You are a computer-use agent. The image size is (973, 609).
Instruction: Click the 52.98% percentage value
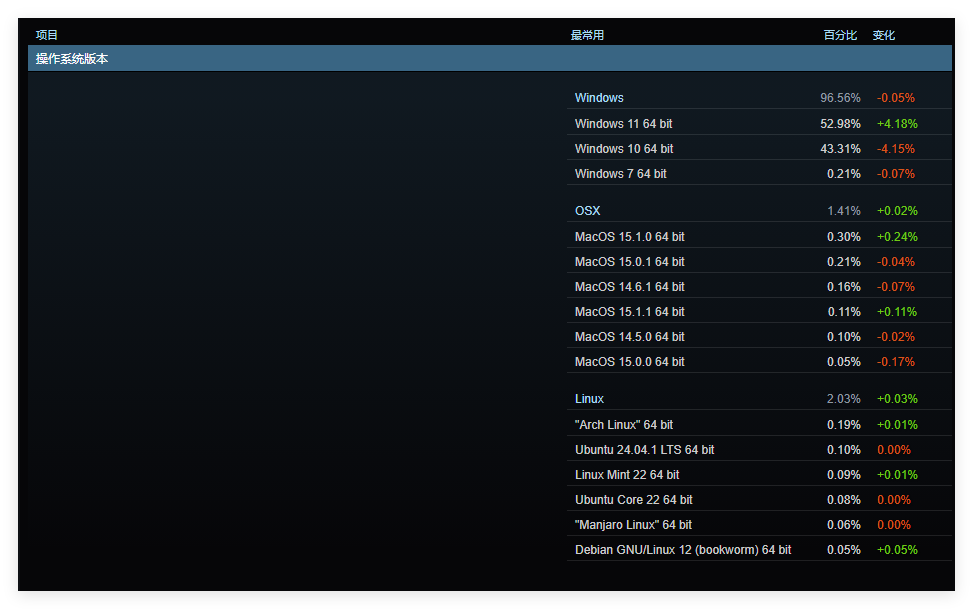pyautogui.click(x=840, y=124)
